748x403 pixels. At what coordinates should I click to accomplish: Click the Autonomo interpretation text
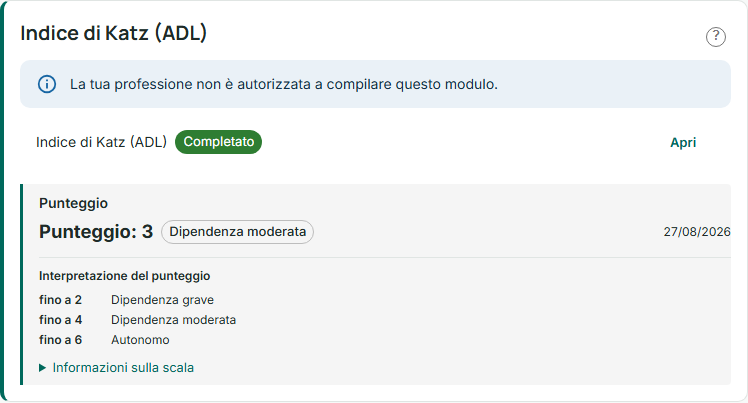pos(140,340)
